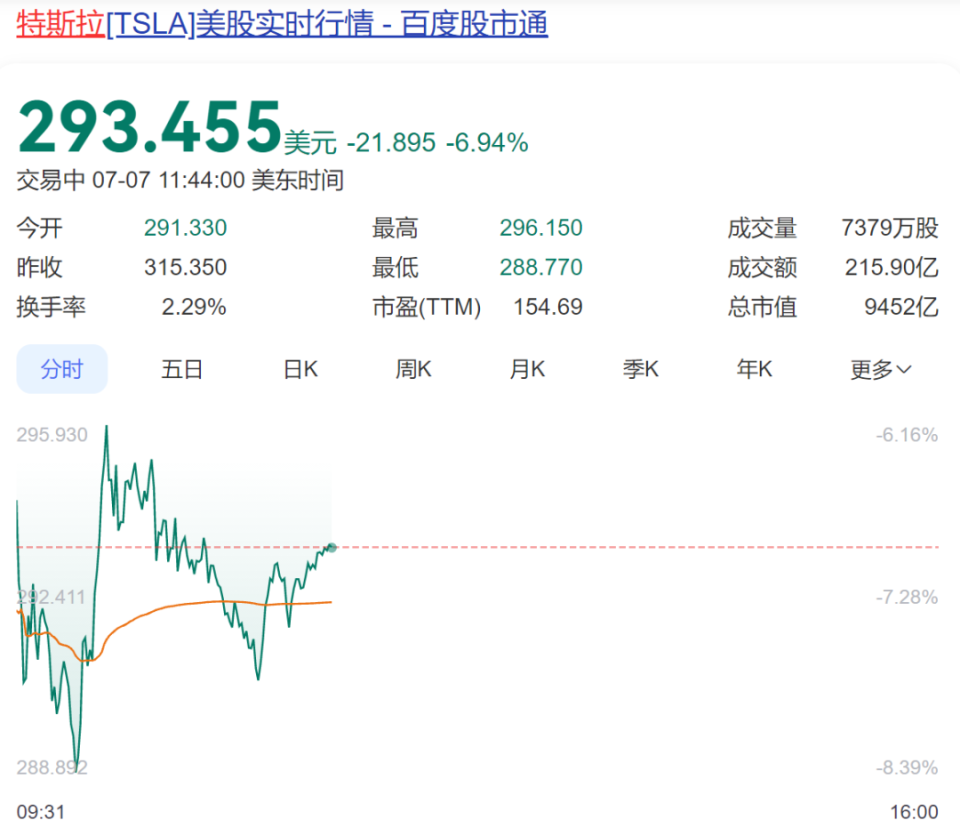
Task: Click the percent change -6.94%
Action: pos(487,143)
